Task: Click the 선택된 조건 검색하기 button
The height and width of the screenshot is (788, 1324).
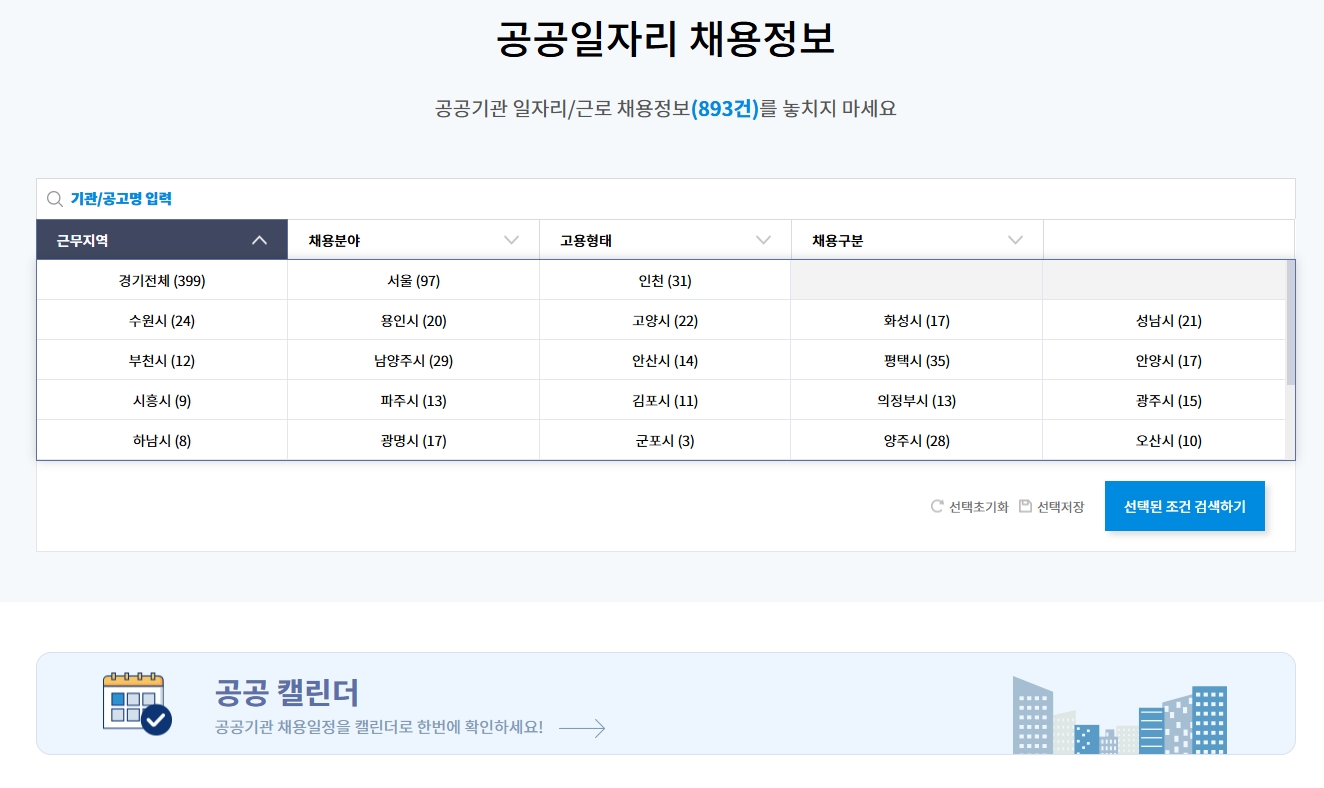Action: 1185,506
